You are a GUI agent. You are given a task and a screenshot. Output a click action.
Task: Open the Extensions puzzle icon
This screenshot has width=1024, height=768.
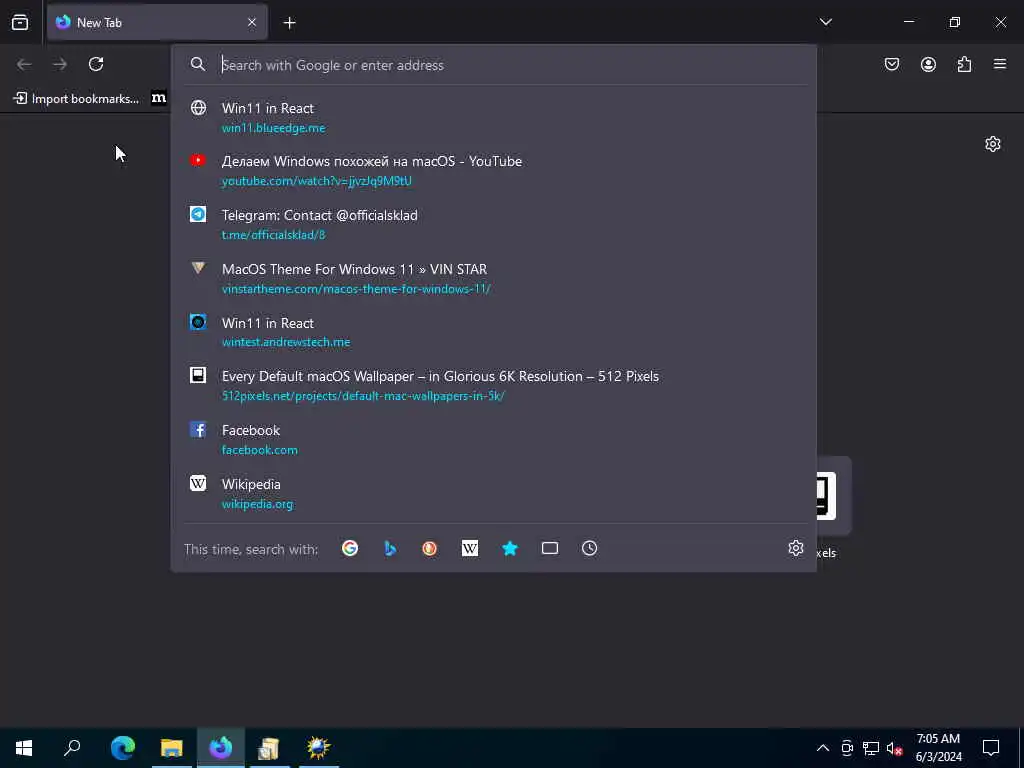964,64
